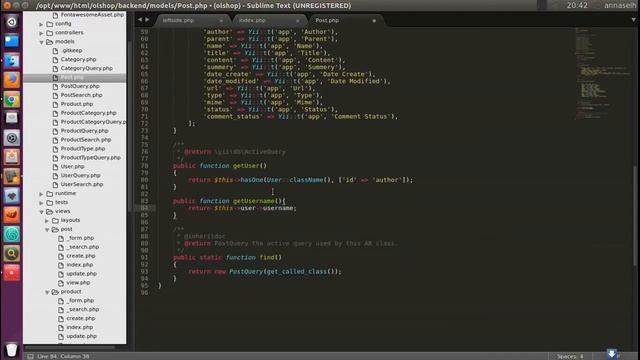Open ProductType.php in the sidebar
Screen dimensions: 640x360
(x=83, y=149)
